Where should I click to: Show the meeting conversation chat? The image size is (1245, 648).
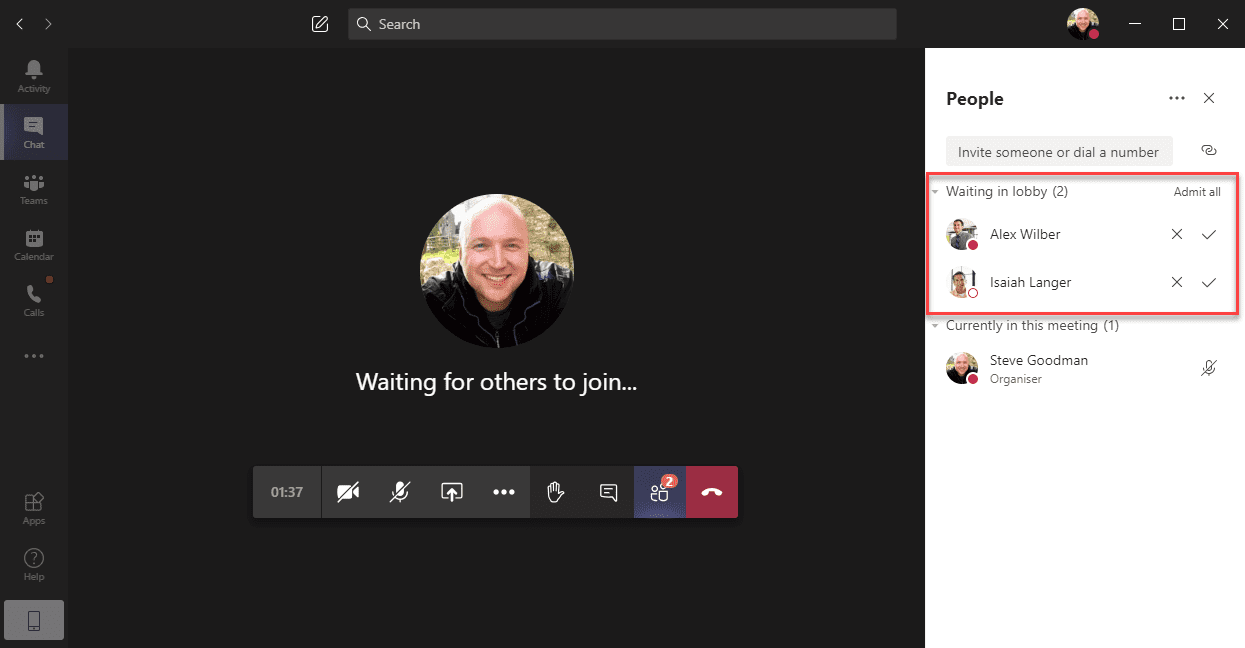click(x=608, y=492)
